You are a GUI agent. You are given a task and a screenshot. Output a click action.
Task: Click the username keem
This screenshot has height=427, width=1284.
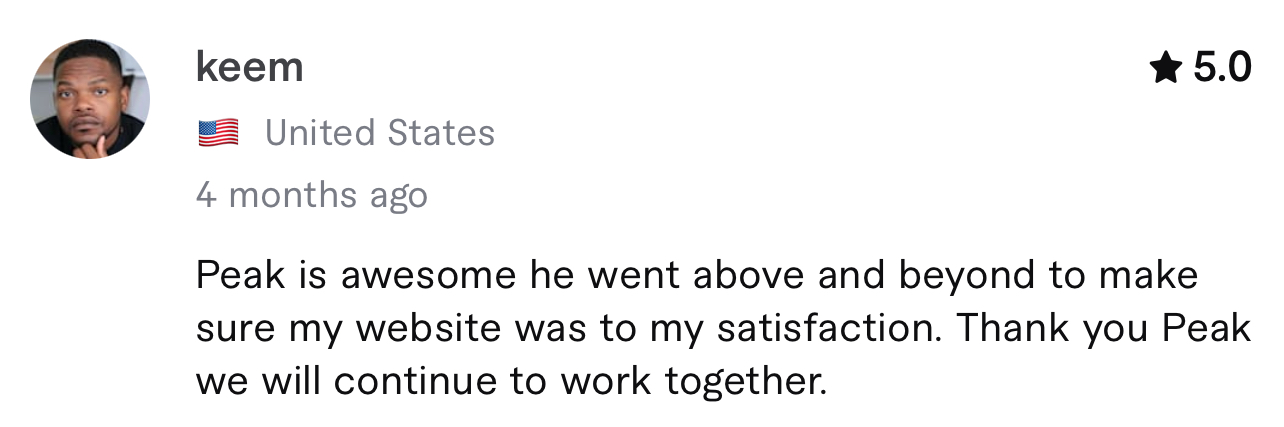(x=250, y=68)
